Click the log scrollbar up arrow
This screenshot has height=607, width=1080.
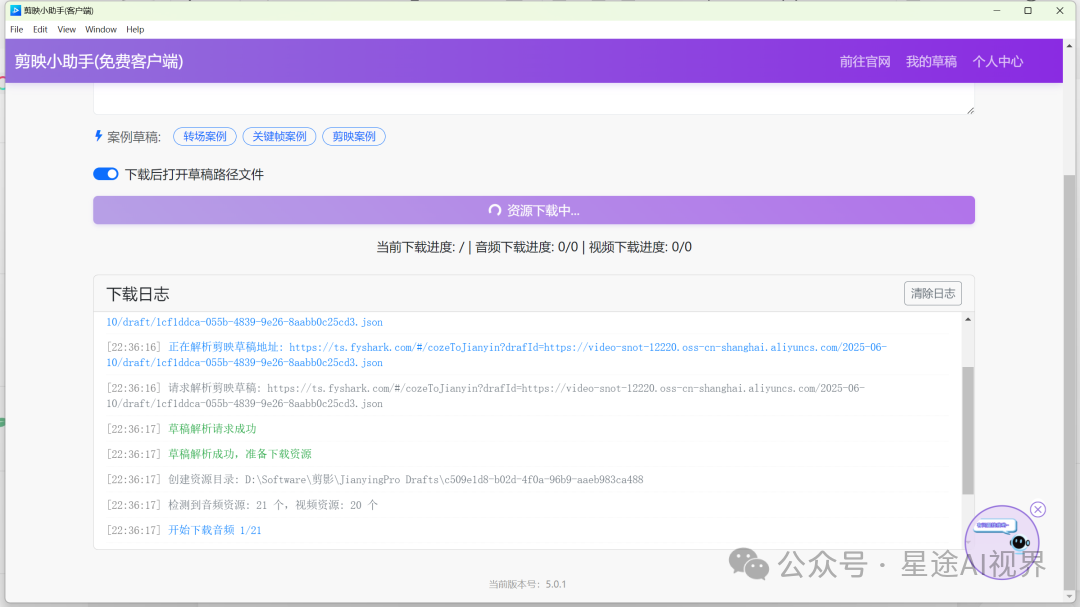[968, 320]
